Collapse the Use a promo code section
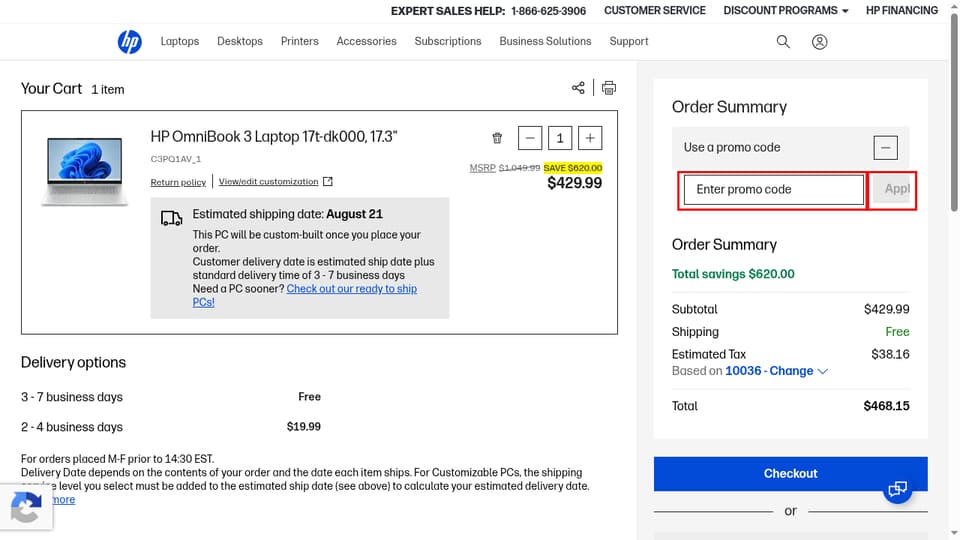Screen dimensions: 960x540 885,148
